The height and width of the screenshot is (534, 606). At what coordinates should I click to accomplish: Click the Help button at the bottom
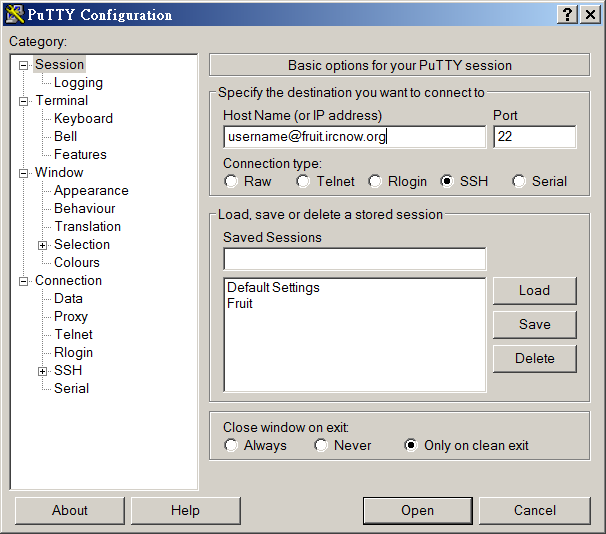(186, 510)
